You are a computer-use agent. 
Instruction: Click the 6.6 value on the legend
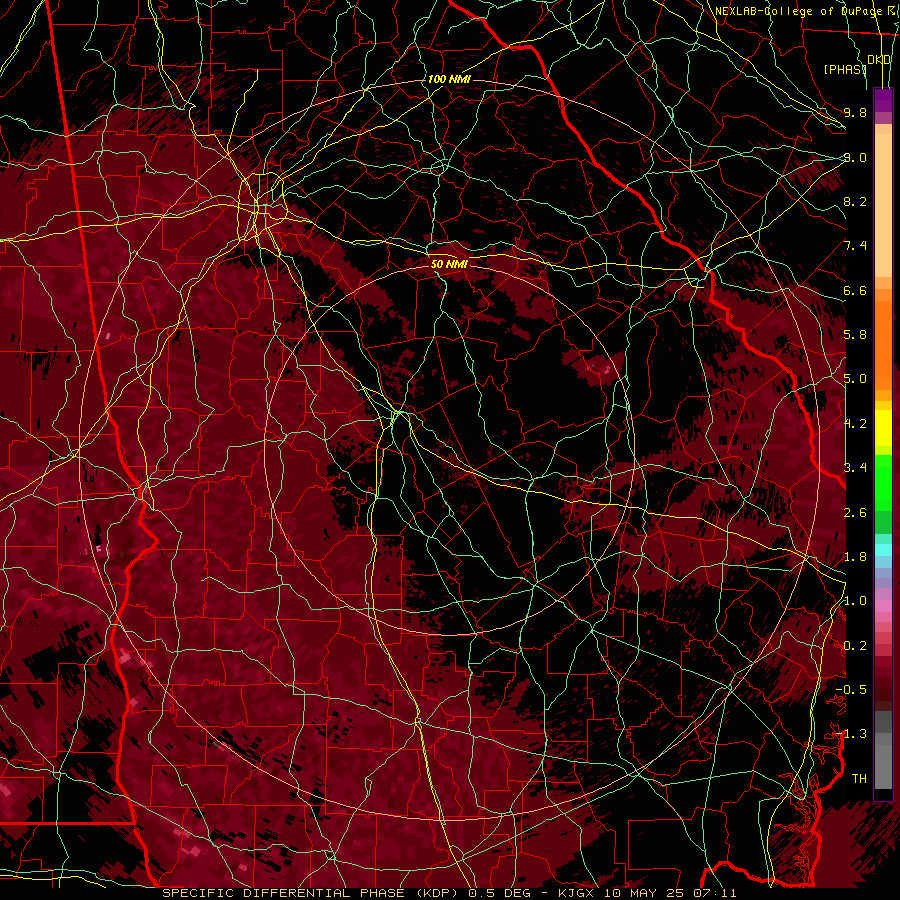point(855,290)
